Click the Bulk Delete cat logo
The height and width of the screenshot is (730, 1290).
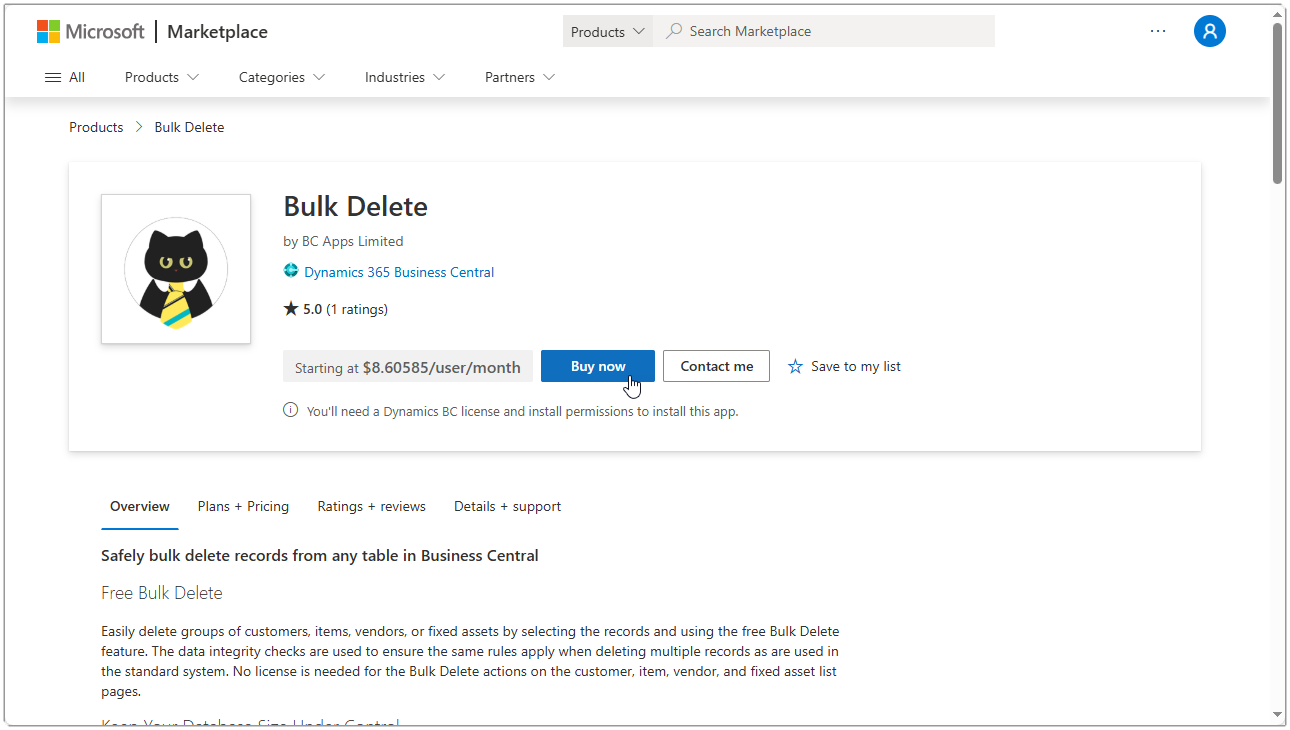tap(175, 268)
